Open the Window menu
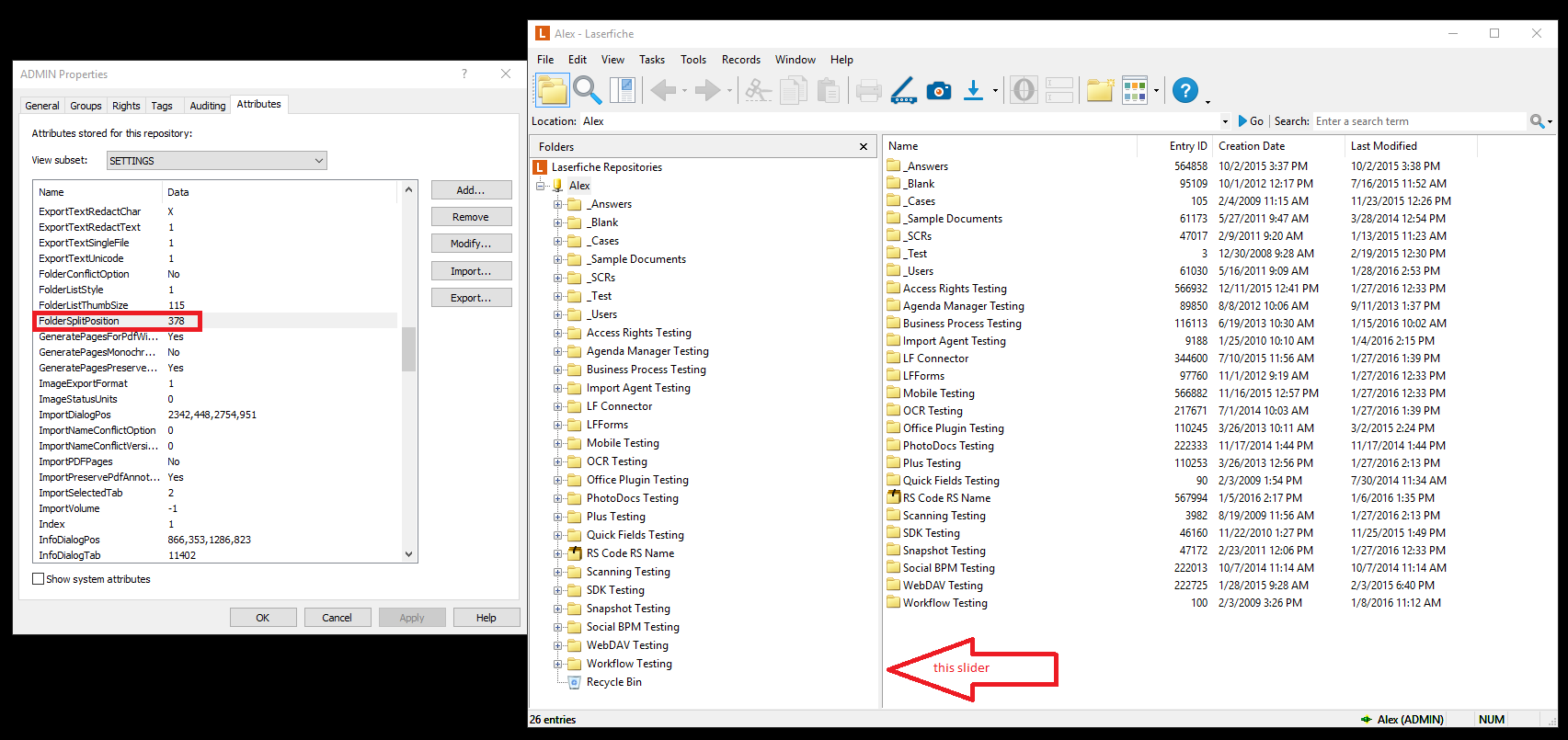Screen dimensions: 1568x740 795,60
